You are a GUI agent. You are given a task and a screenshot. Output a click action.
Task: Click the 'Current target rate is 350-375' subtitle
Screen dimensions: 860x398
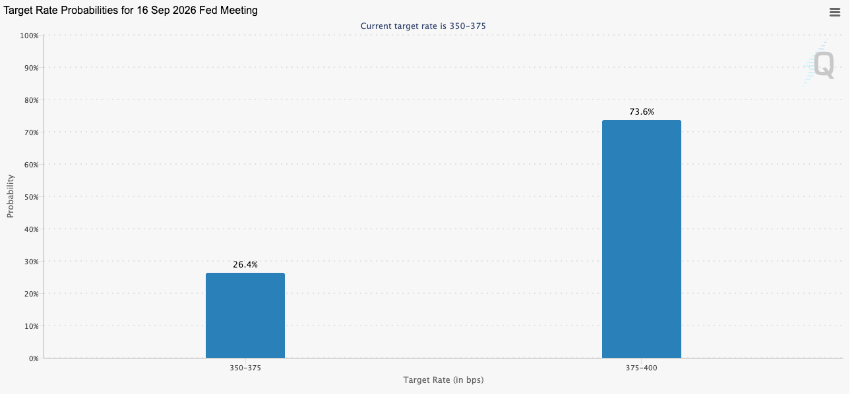coord(423,26)
